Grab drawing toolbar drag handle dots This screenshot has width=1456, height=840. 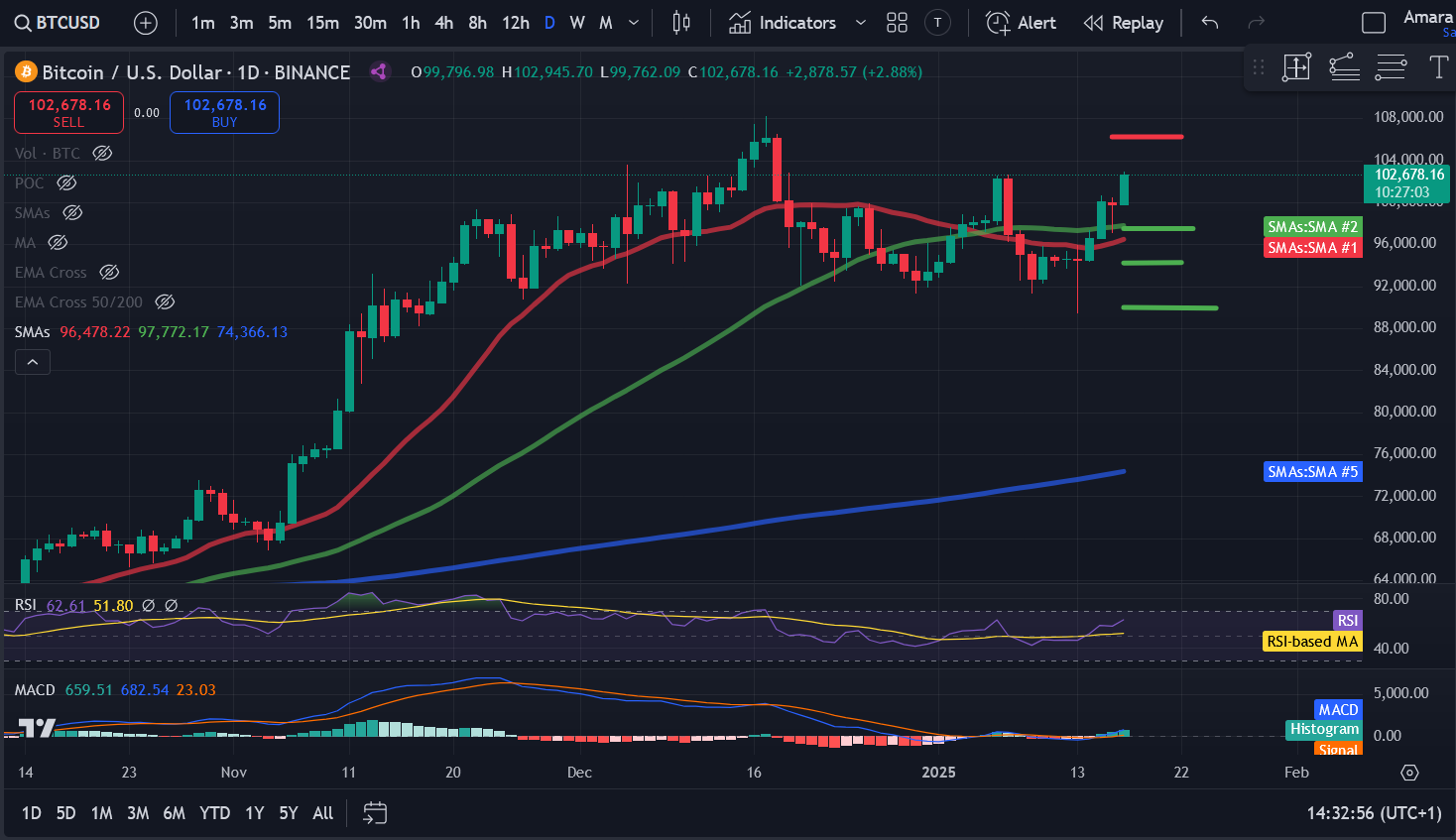click(1259, 67)
